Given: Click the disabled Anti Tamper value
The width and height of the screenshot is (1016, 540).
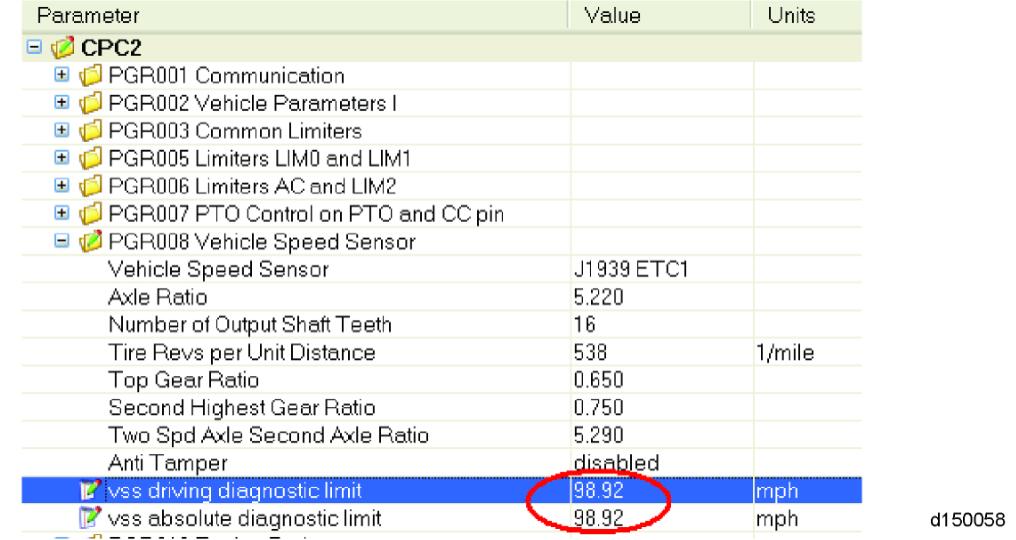Looking at the screenshot, I should click(x=616, y=463).
